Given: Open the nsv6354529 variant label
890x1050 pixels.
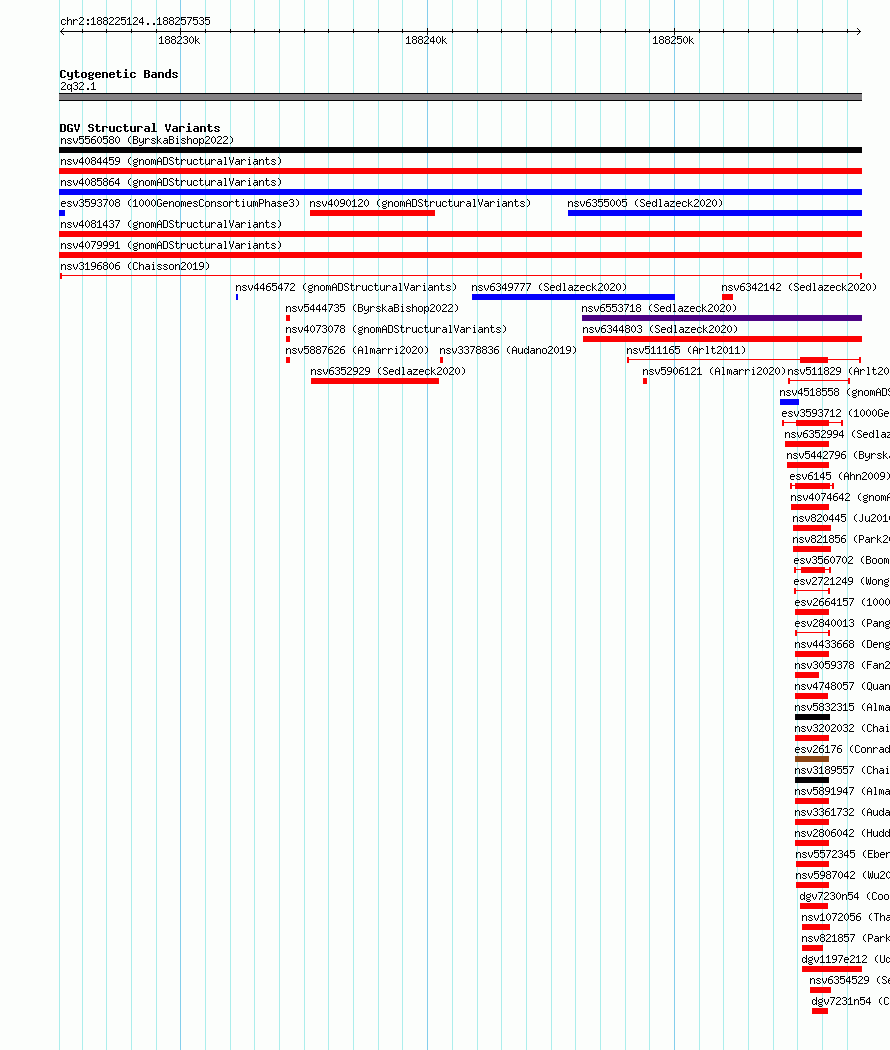Looking at the screenshot, I should (x=849, y=980).
